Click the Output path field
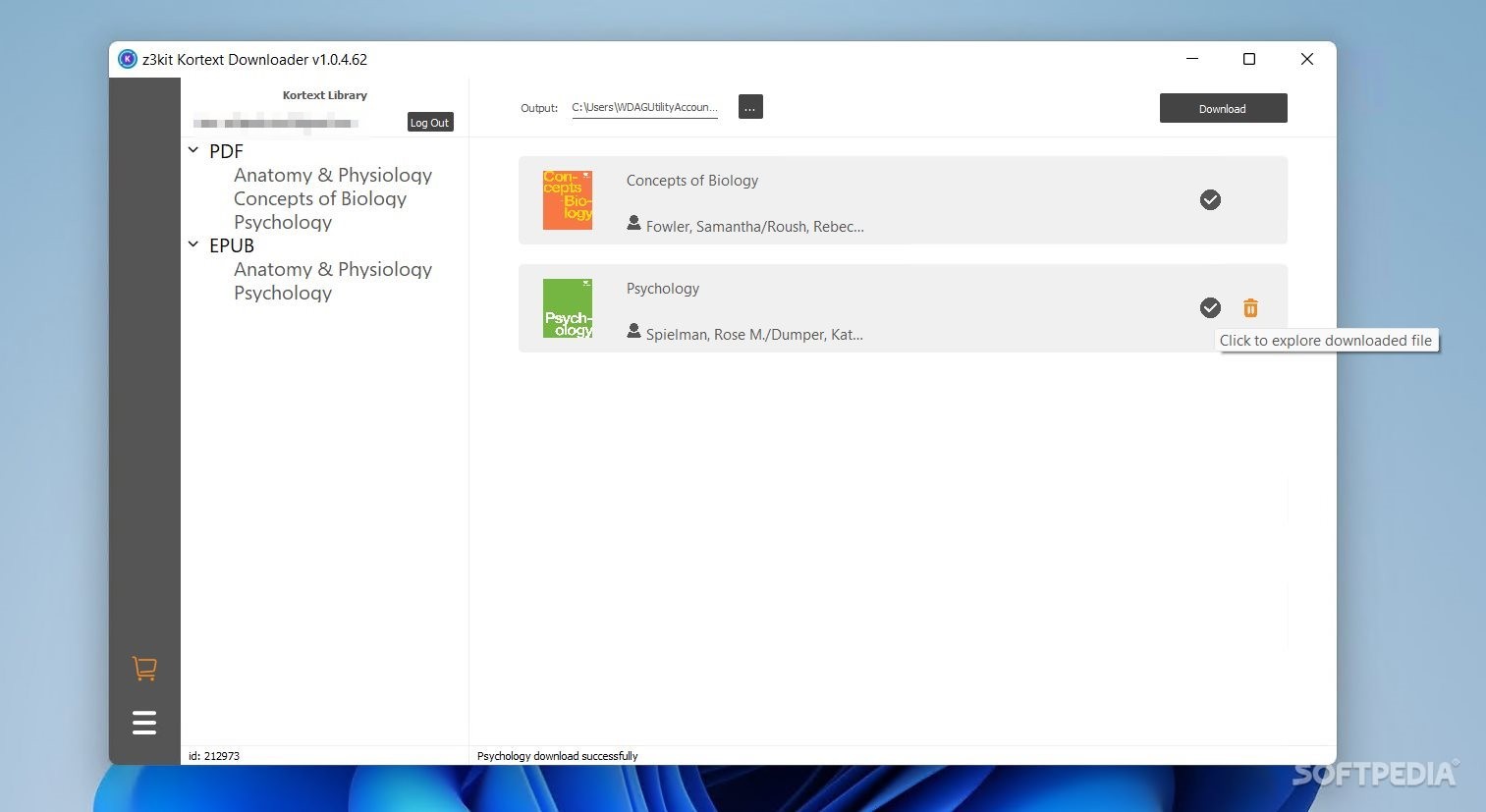The height and width of the screenshot is (812, 1486). tap(645, 108)
